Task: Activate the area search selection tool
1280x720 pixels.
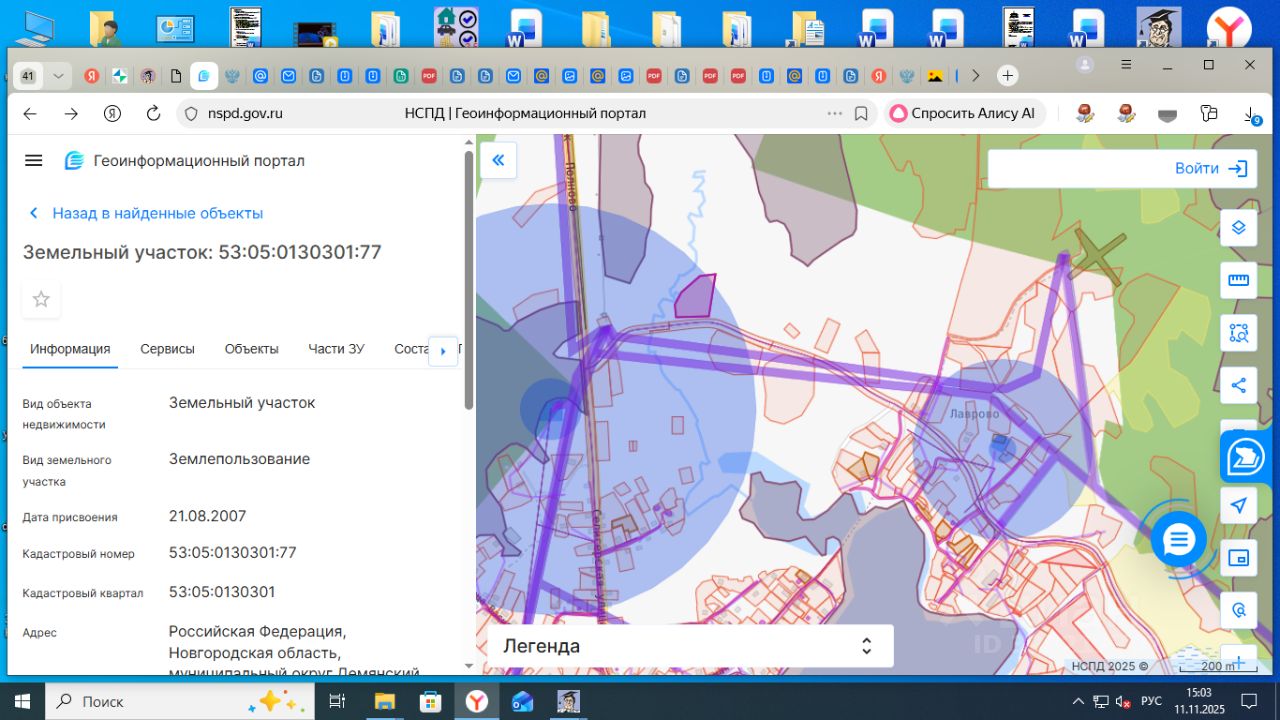Action: (1238, 333)
